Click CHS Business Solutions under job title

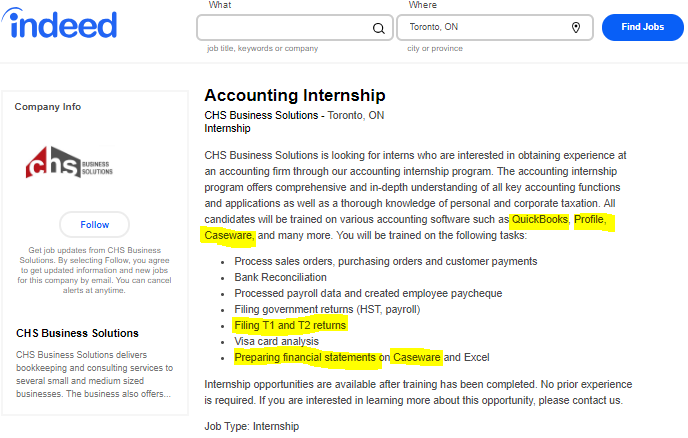pos(262,115)
